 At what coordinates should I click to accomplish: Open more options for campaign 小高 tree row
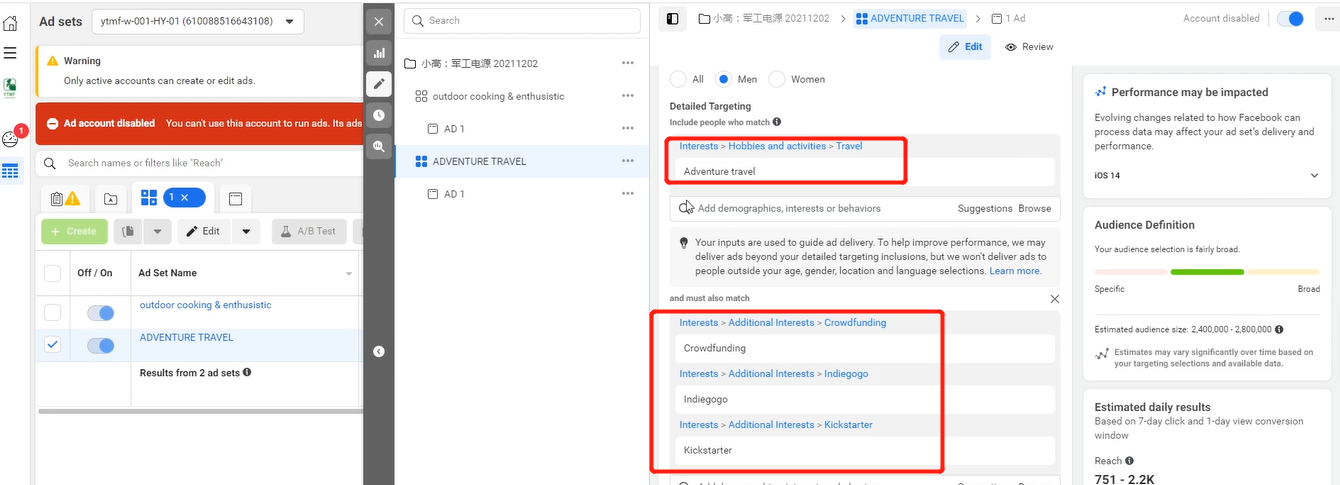pyautogui.click(x=627, y=63)
